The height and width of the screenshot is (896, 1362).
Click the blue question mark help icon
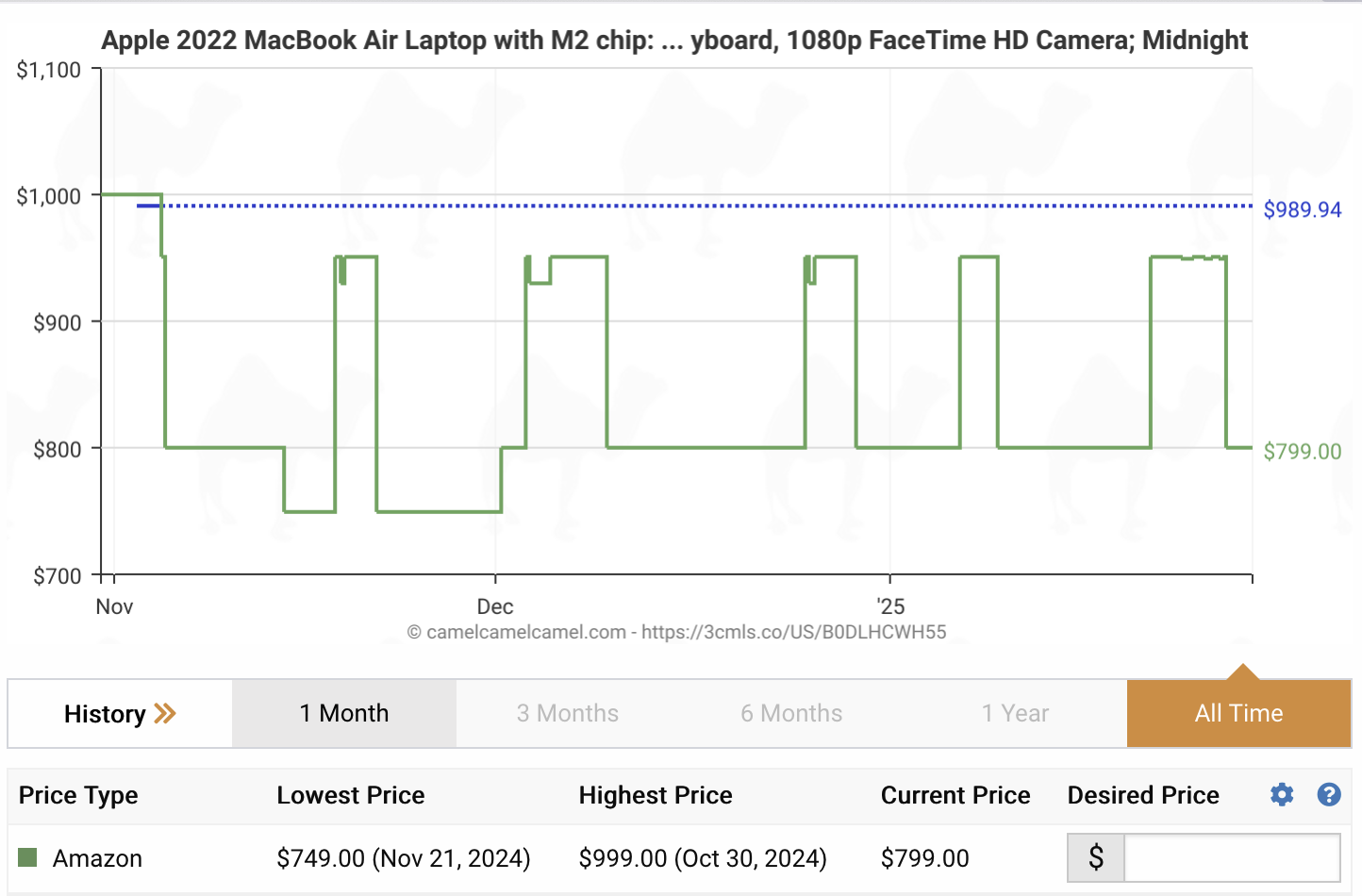click(1329, 795)
